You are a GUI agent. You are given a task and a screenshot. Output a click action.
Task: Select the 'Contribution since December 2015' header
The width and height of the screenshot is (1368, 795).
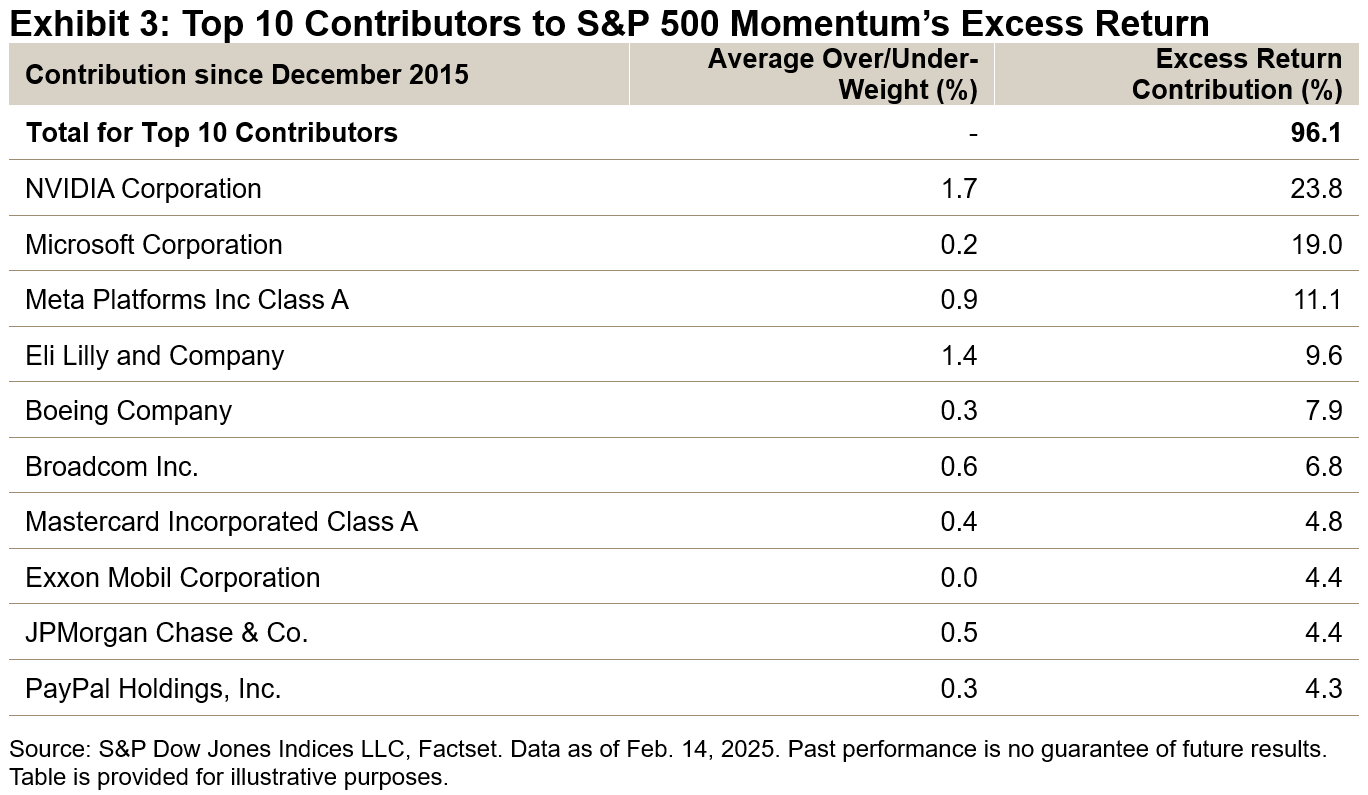[247, 74]
